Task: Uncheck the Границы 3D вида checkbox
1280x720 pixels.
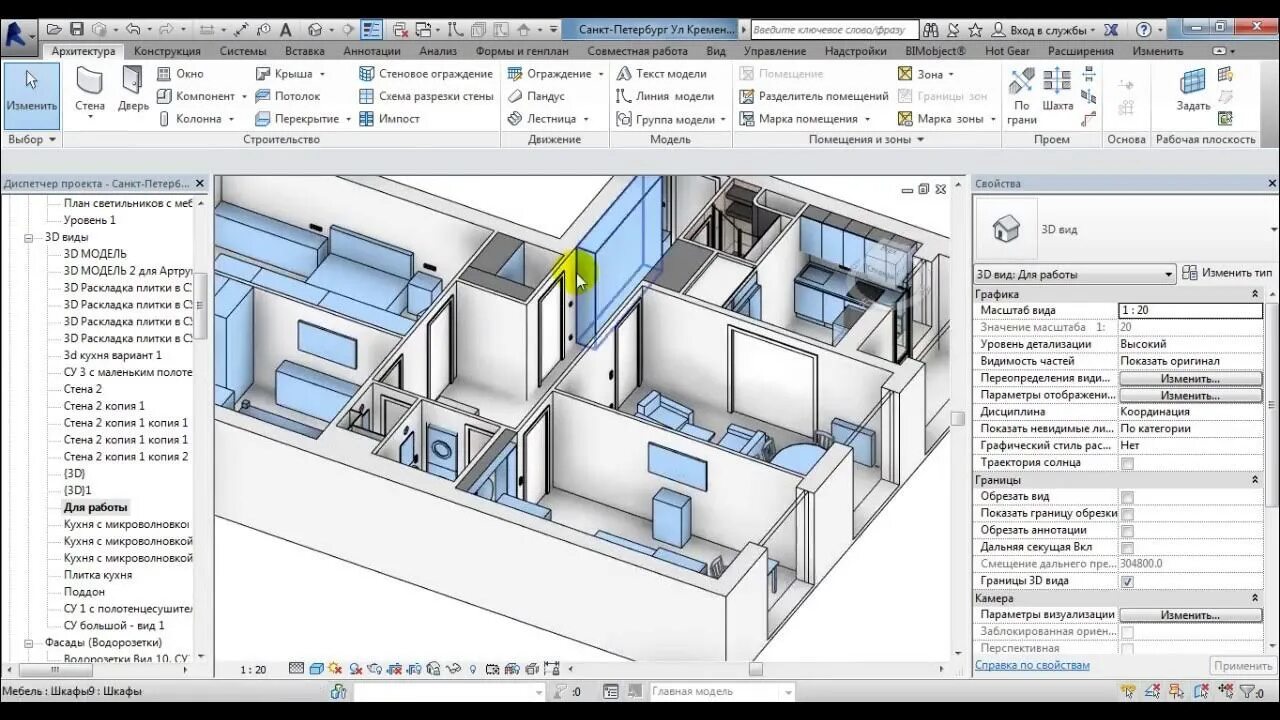Action: 1127,581
